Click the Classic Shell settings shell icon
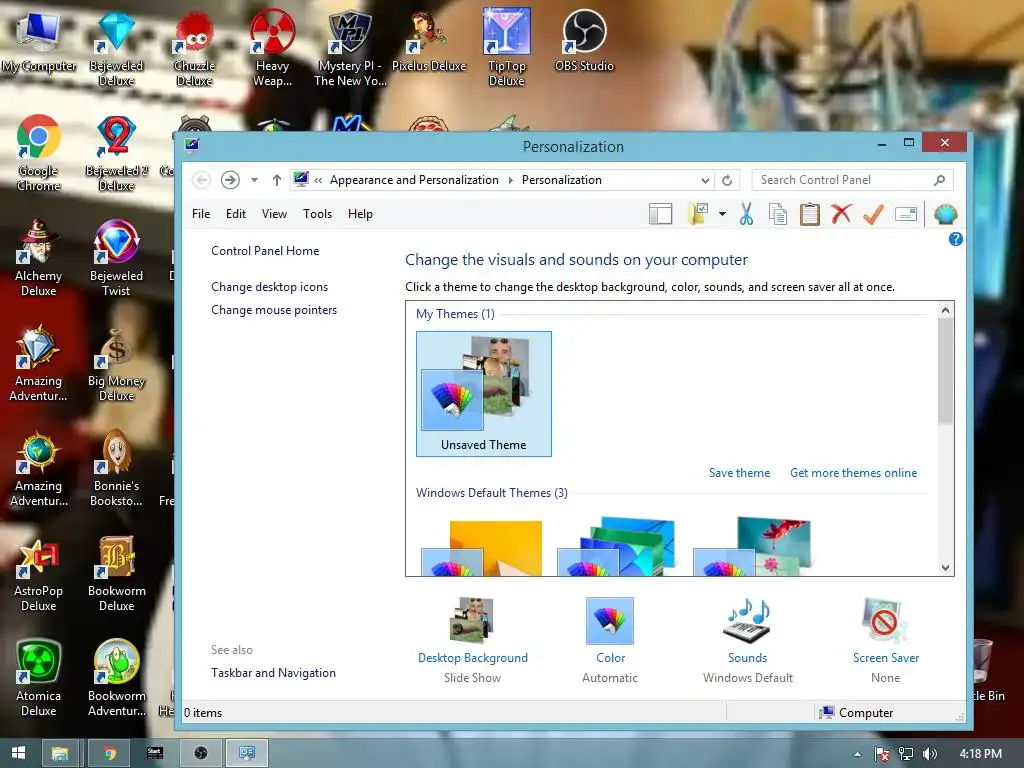Viewport: 1024px width, 768px height. 946,214
